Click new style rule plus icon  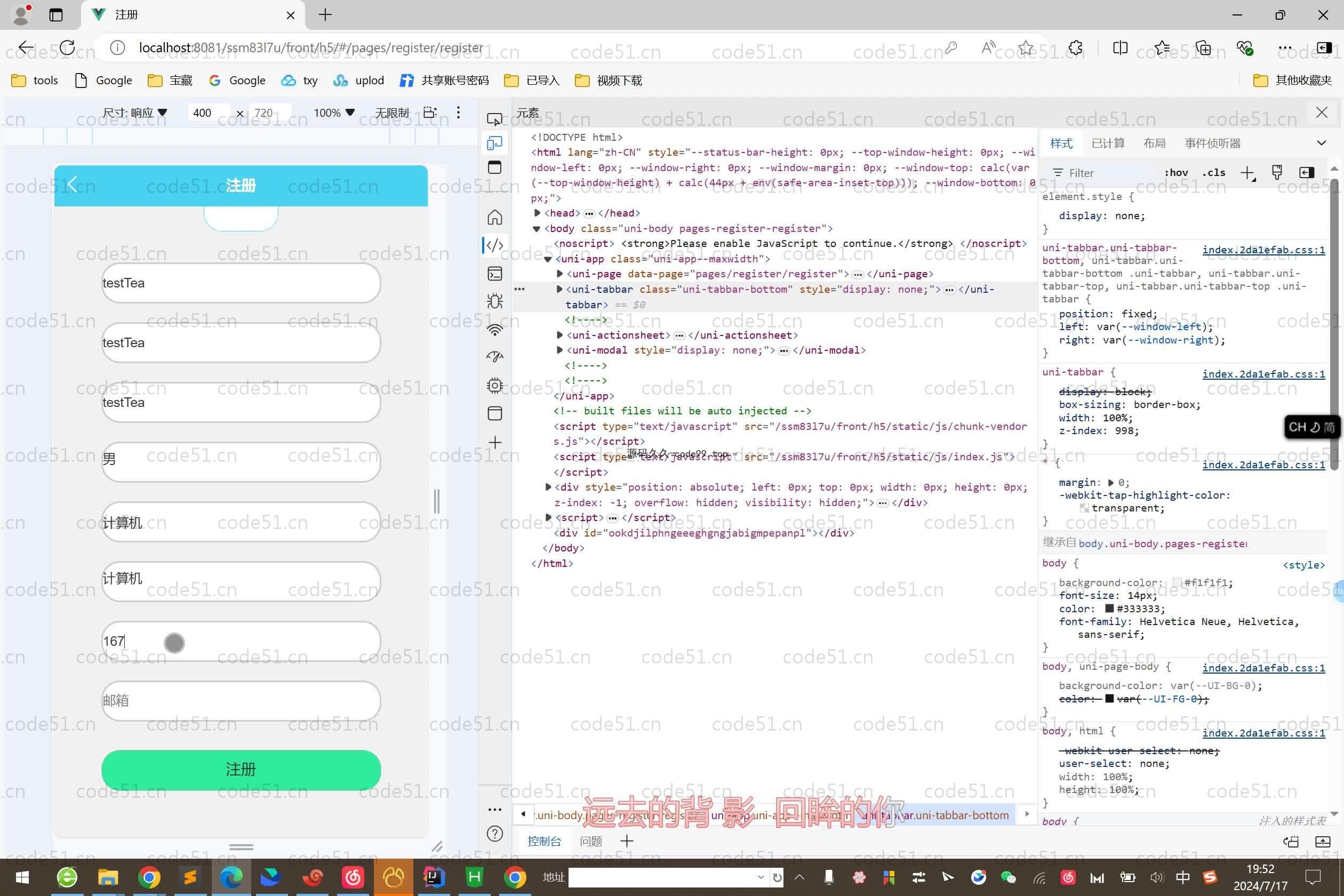(1247, 173)
